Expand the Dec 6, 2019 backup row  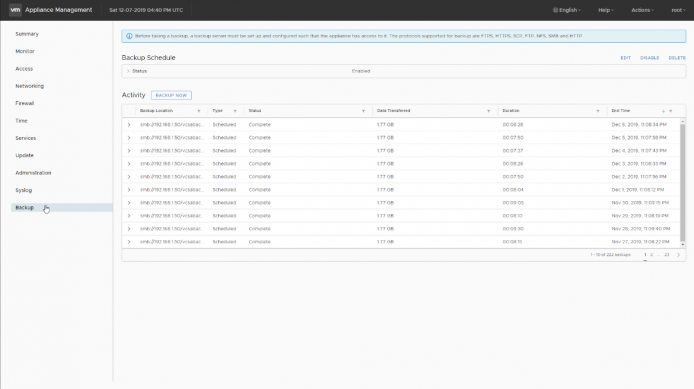[129, 125]
